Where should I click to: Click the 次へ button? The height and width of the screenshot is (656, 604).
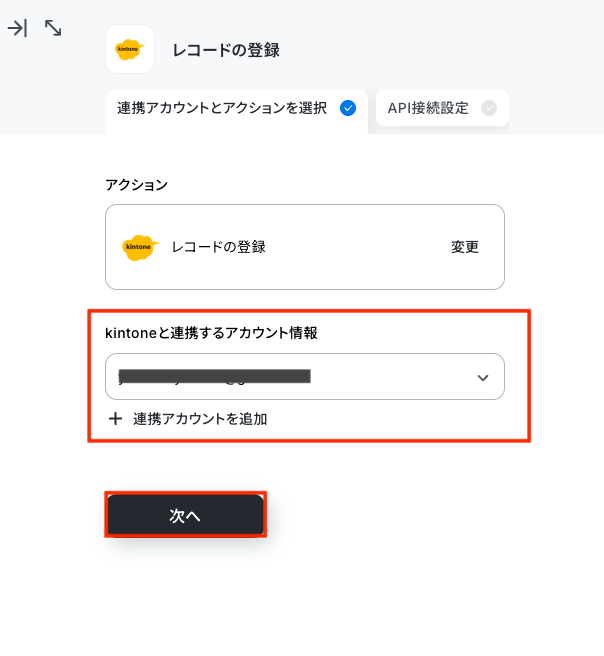pos(185,515)
